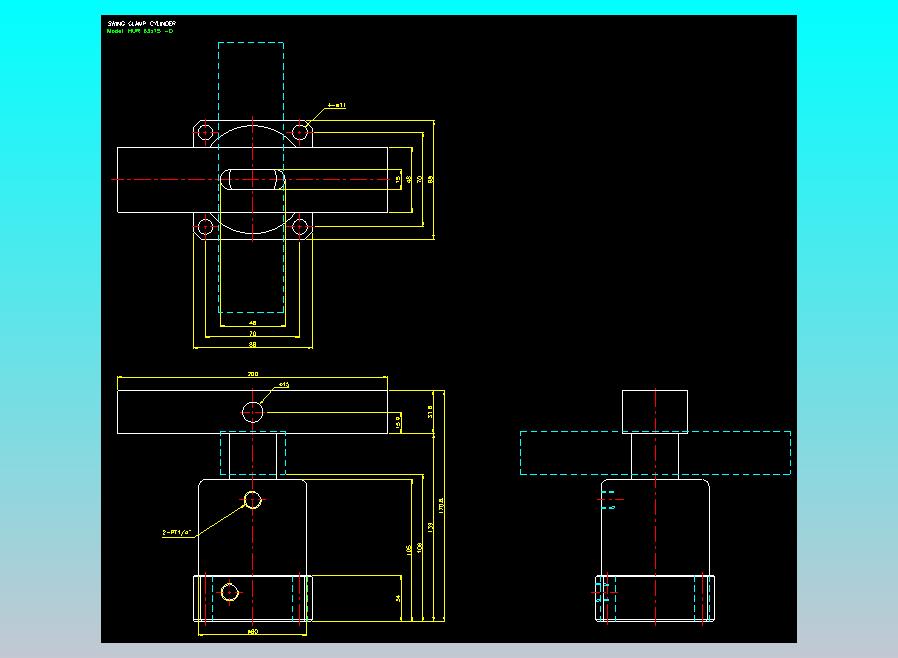The image size is (898, 658).
Task: Click the ø80 body diameter dimension
Action: tap(253, 632)
